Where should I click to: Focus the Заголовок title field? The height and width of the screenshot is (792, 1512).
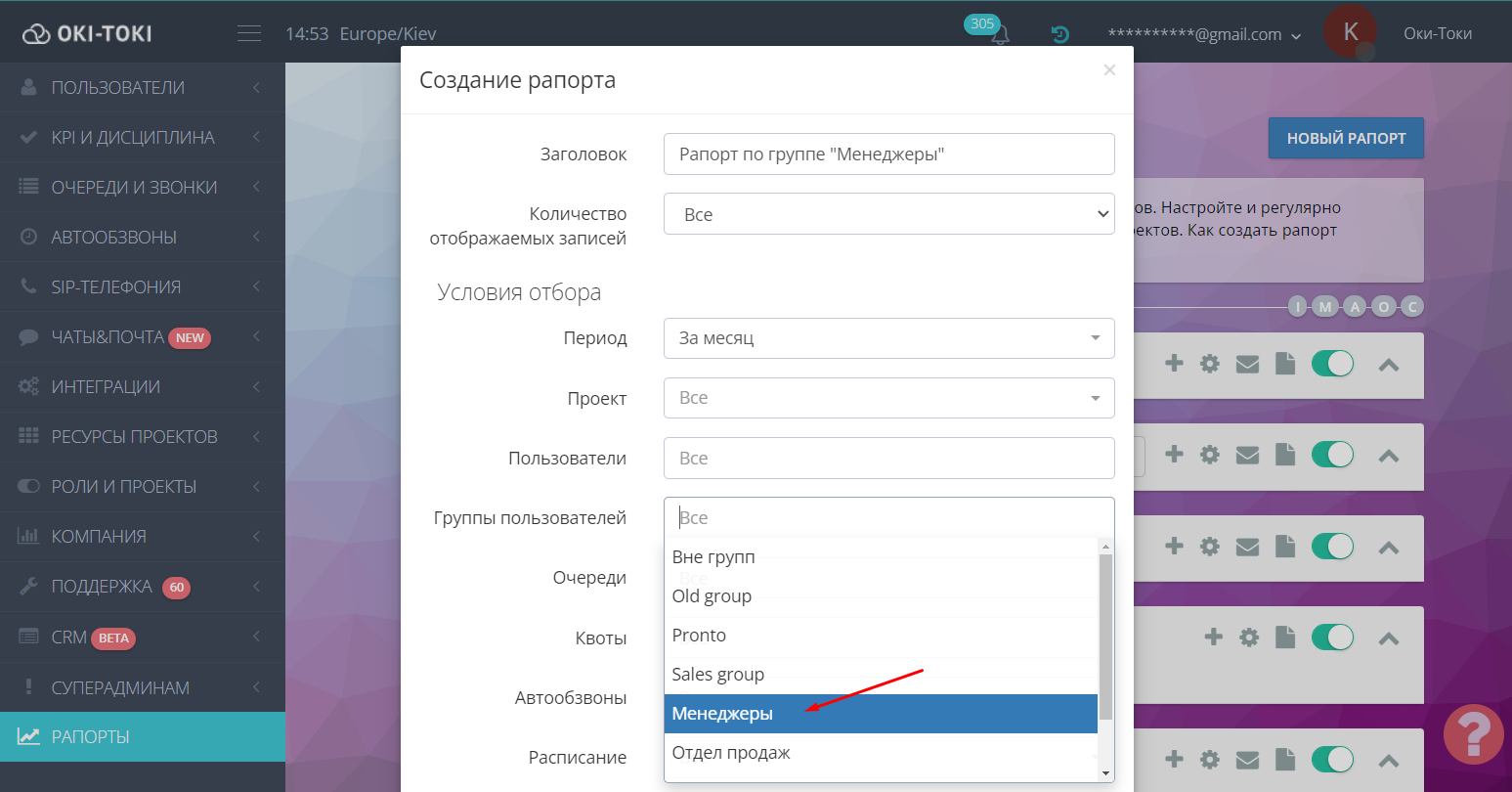point(888,154)
